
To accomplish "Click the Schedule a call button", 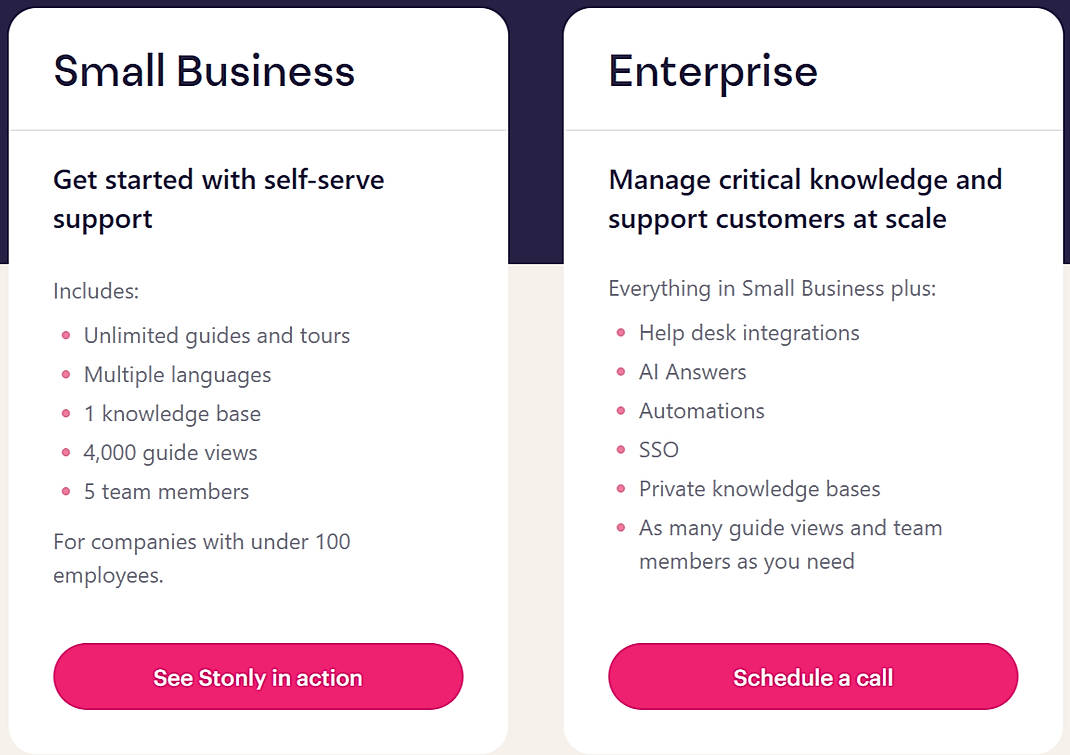I will click(x=812, y=677).
